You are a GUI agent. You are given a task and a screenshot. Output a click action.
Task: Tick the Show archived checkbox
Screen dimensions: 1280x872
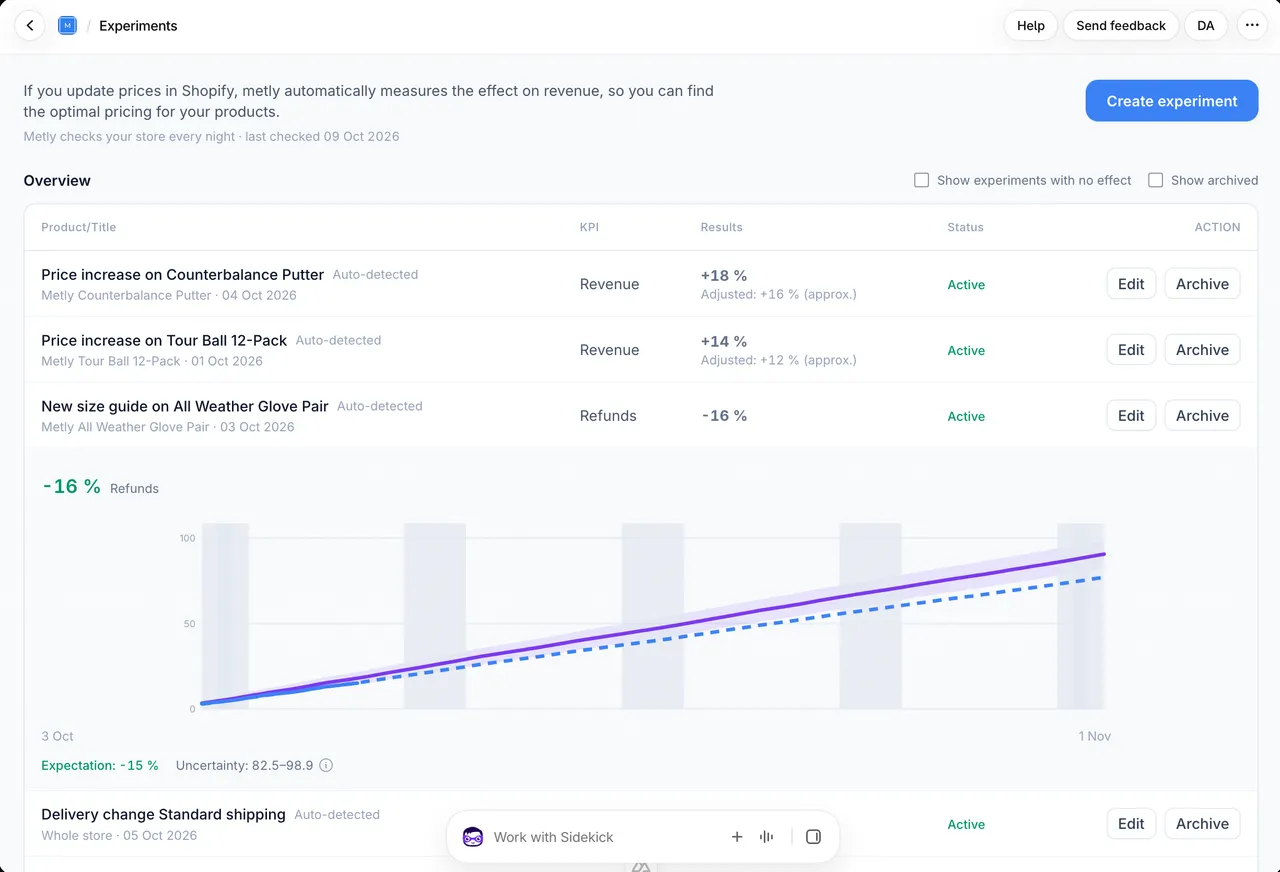point(1155,180)
